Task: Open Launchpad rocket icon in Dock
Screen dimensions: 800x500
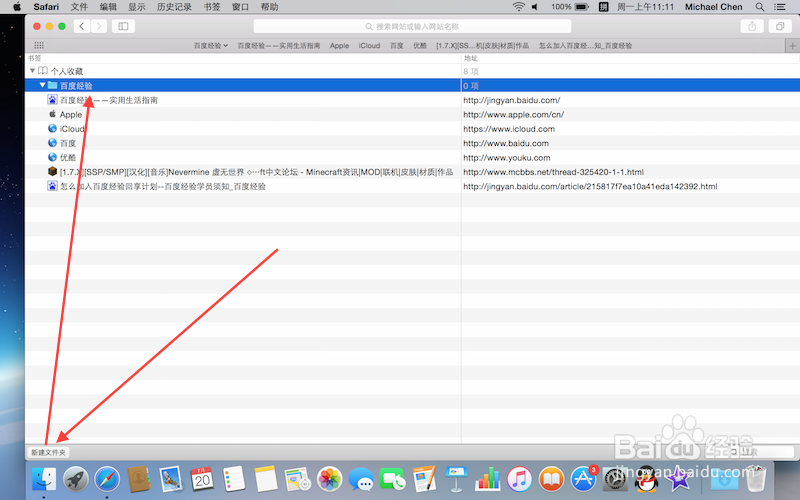Action: coord(76,480)
